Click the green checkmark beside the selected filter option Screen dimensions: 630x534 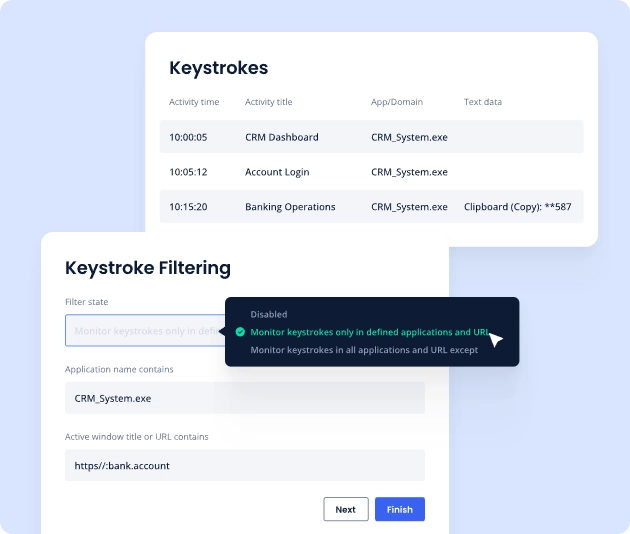(240, 332)
